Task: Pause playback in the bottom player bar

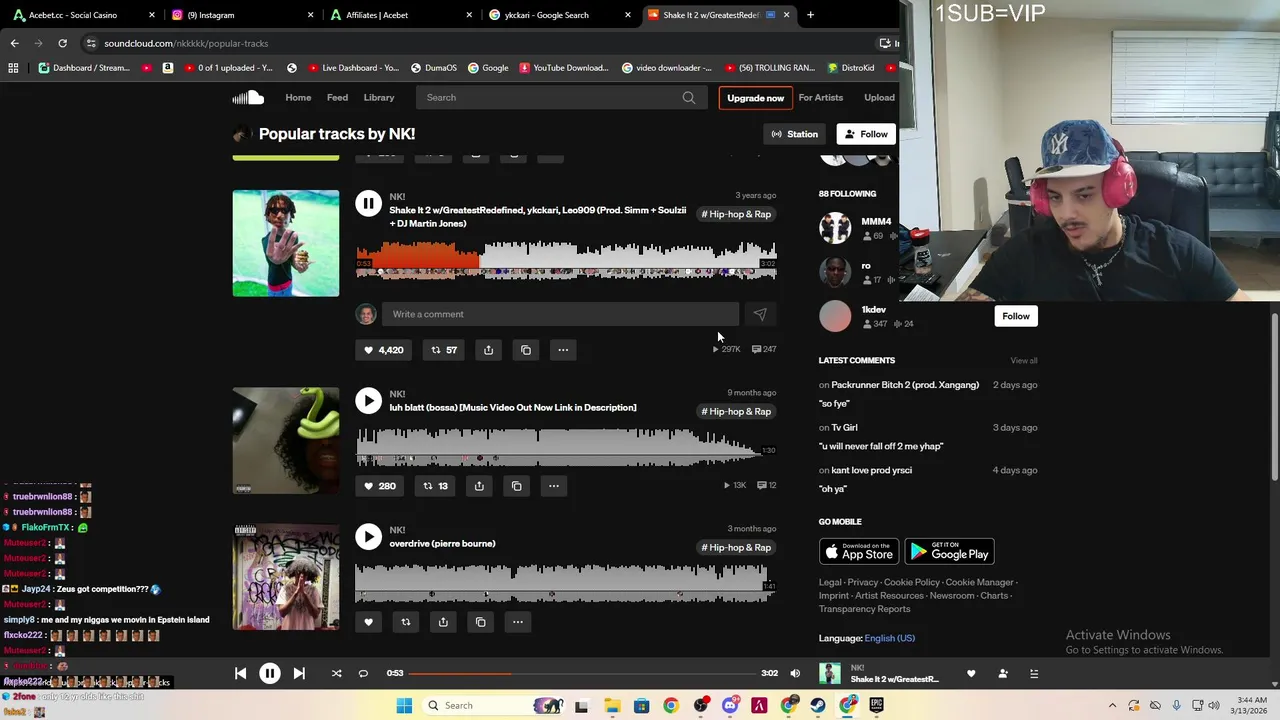Action: tap(269, 673)
